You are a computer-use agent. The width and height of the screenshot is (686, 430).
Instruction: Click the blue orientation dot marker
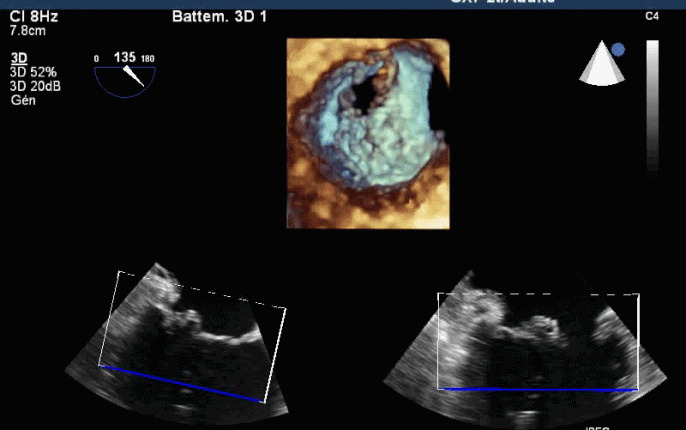pyautogui.click(x=618, y=50)
